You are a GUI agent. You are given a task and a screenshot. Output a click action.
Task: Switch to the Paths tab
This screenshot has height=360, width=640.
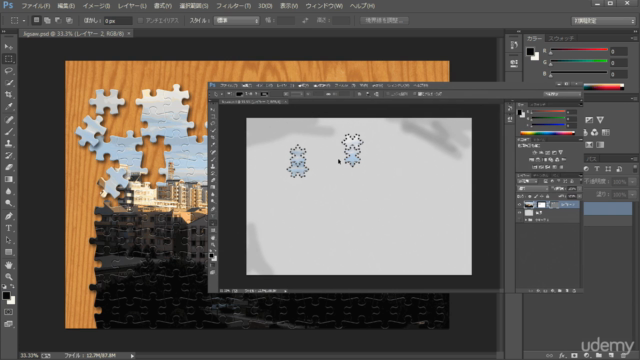(x=591, y=159)
